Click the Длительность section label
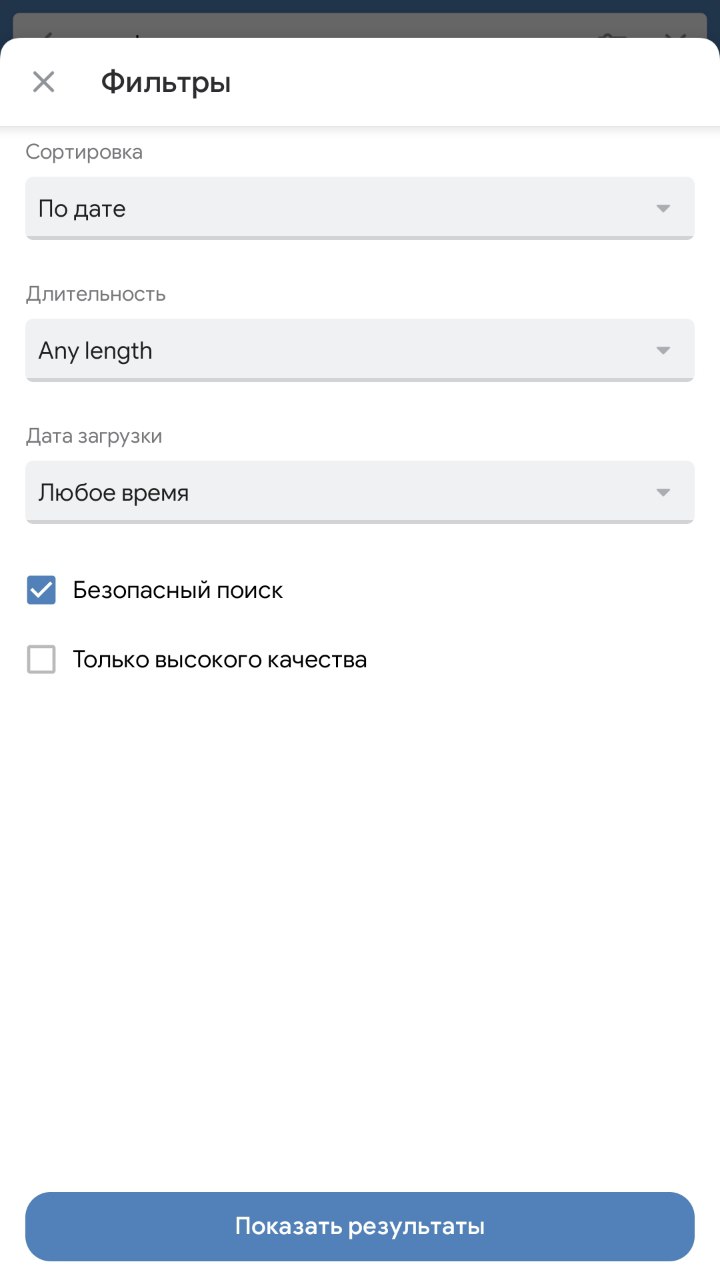720x1280 pixels. (96, 294)
